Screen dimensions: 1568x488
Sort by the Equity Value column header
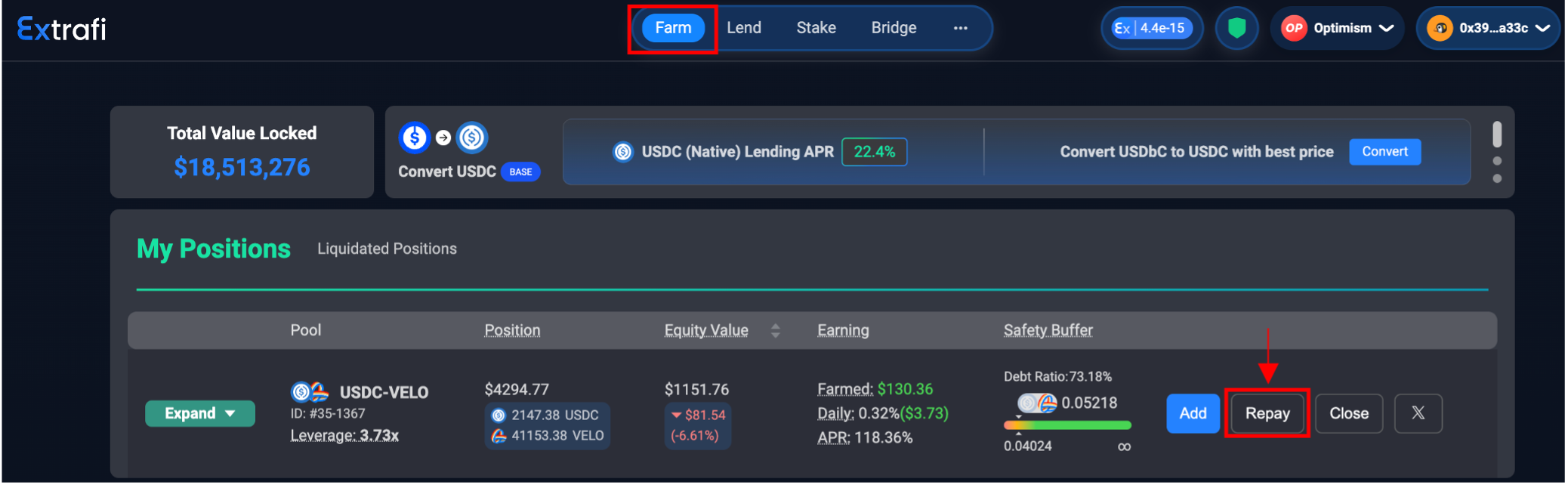point(706,330)
